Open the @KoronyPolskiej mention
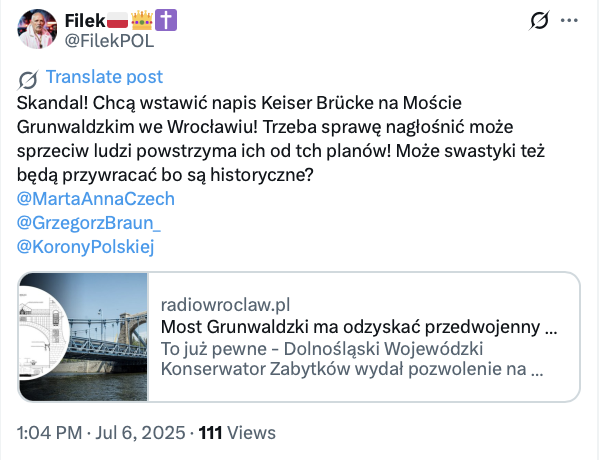The image size is (602, 460). (x=85, y=247)
